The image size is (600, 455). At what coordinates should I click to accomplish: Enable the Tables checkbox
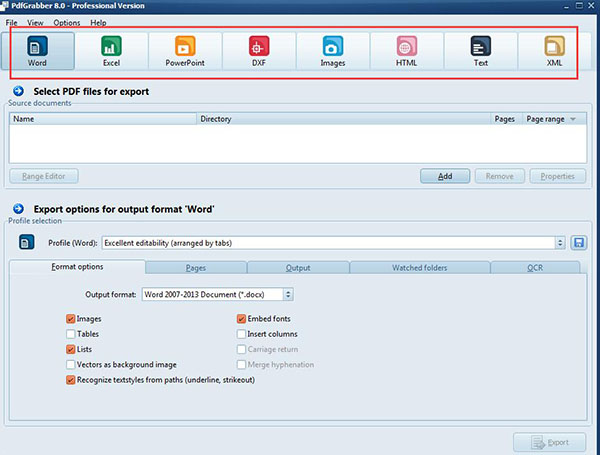70,334
